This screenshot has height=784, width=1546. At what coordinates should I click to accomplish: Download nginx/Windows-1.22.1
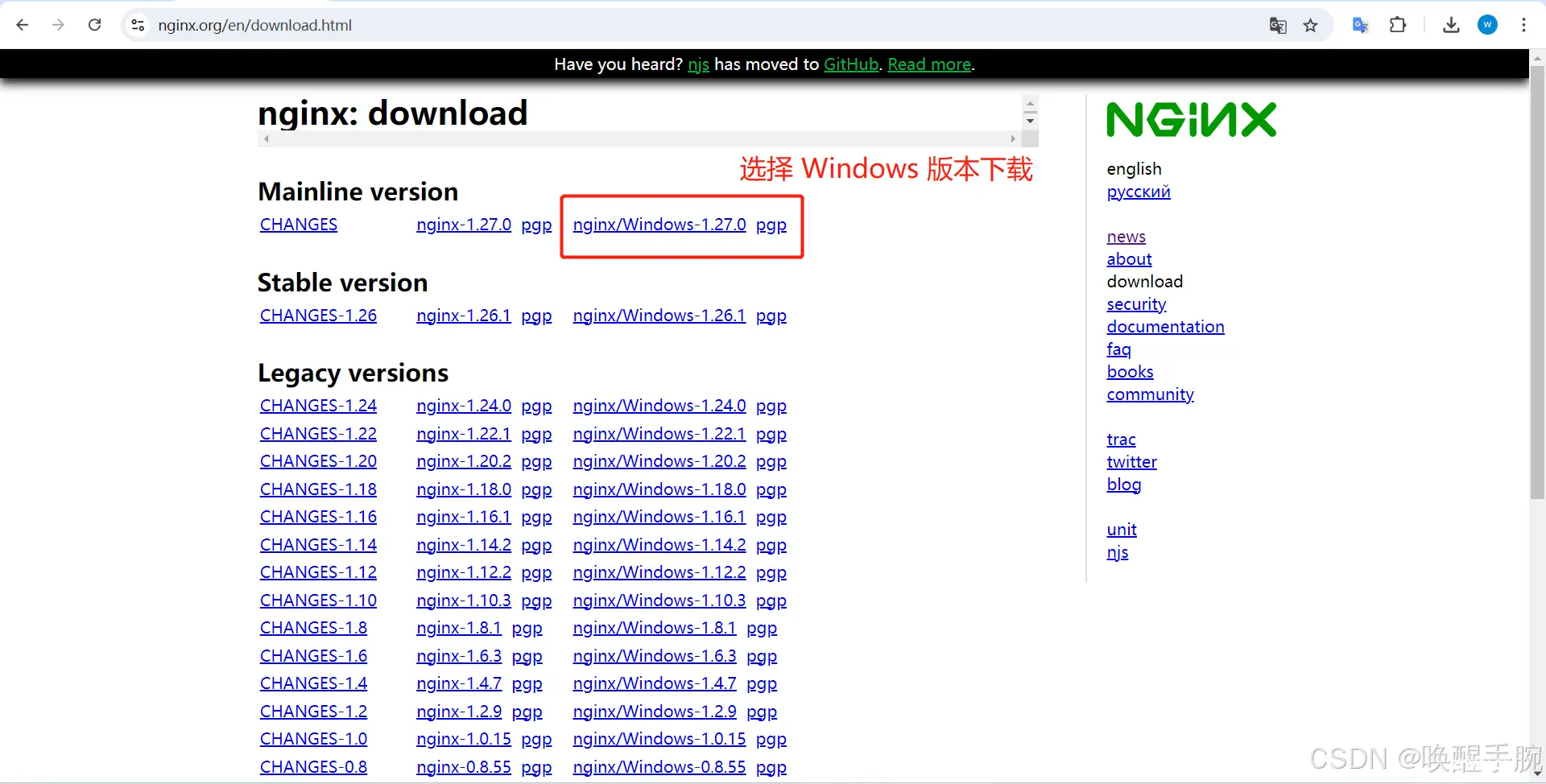[659, 434]
